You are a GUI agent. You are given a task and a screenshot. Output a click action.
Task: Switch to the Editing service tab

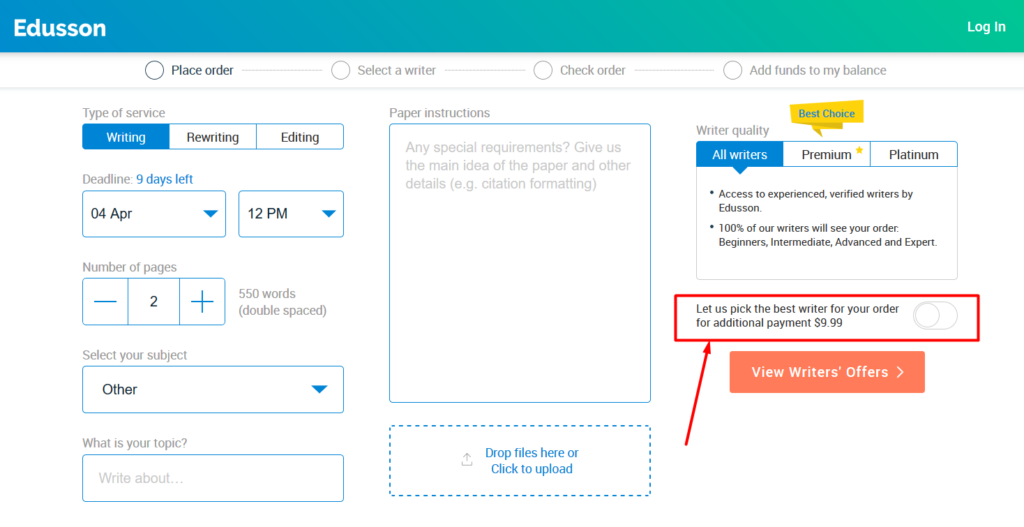300,137
